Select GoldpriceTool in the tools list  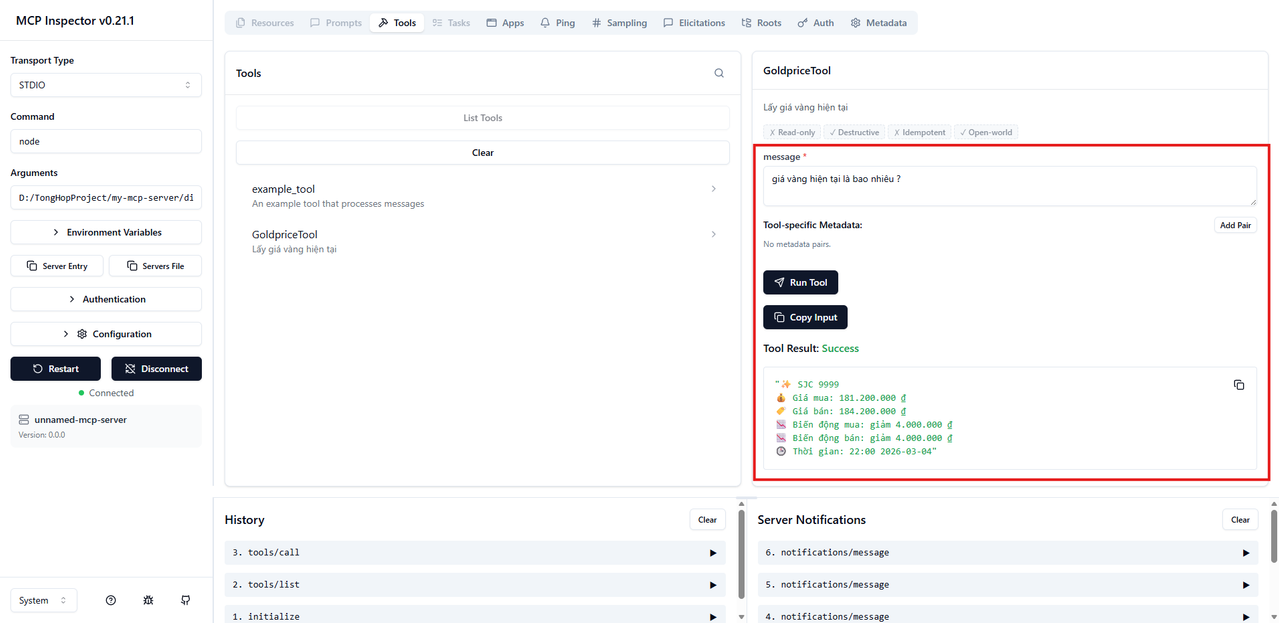pyautogui.click(x=483, y=241)
